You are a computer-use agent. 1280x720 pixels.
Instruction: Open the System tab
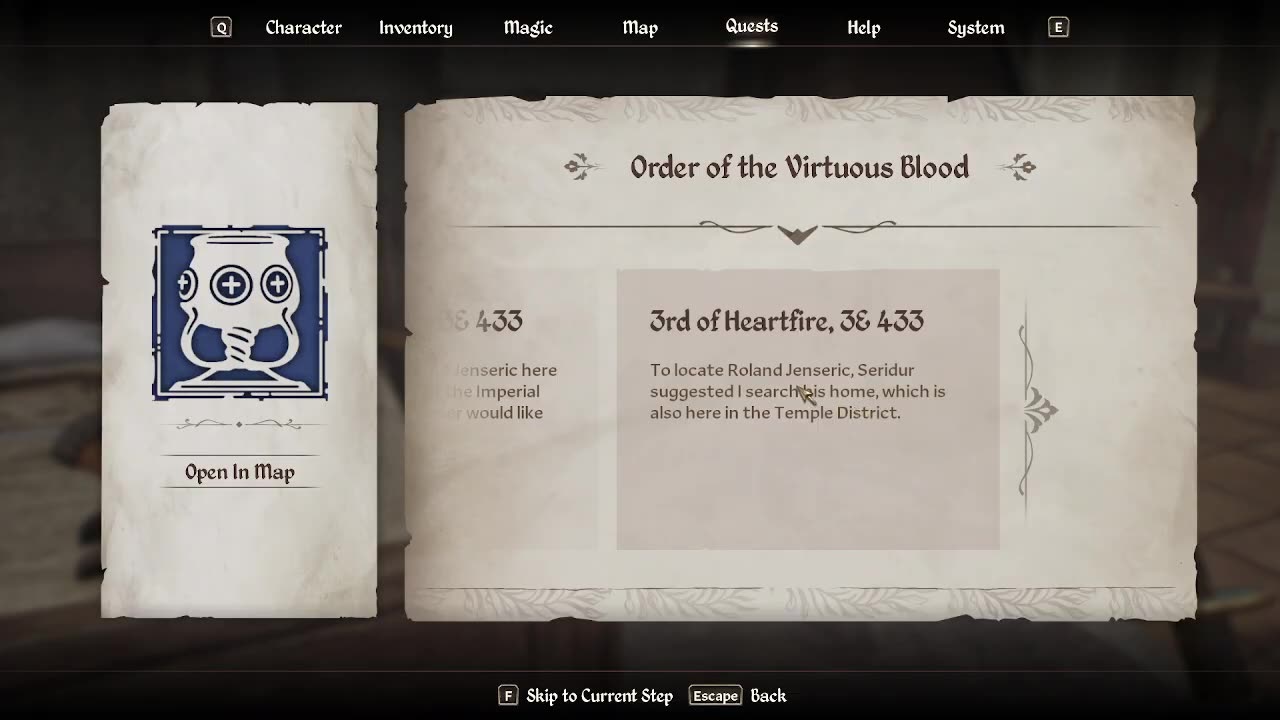point(976,28)
